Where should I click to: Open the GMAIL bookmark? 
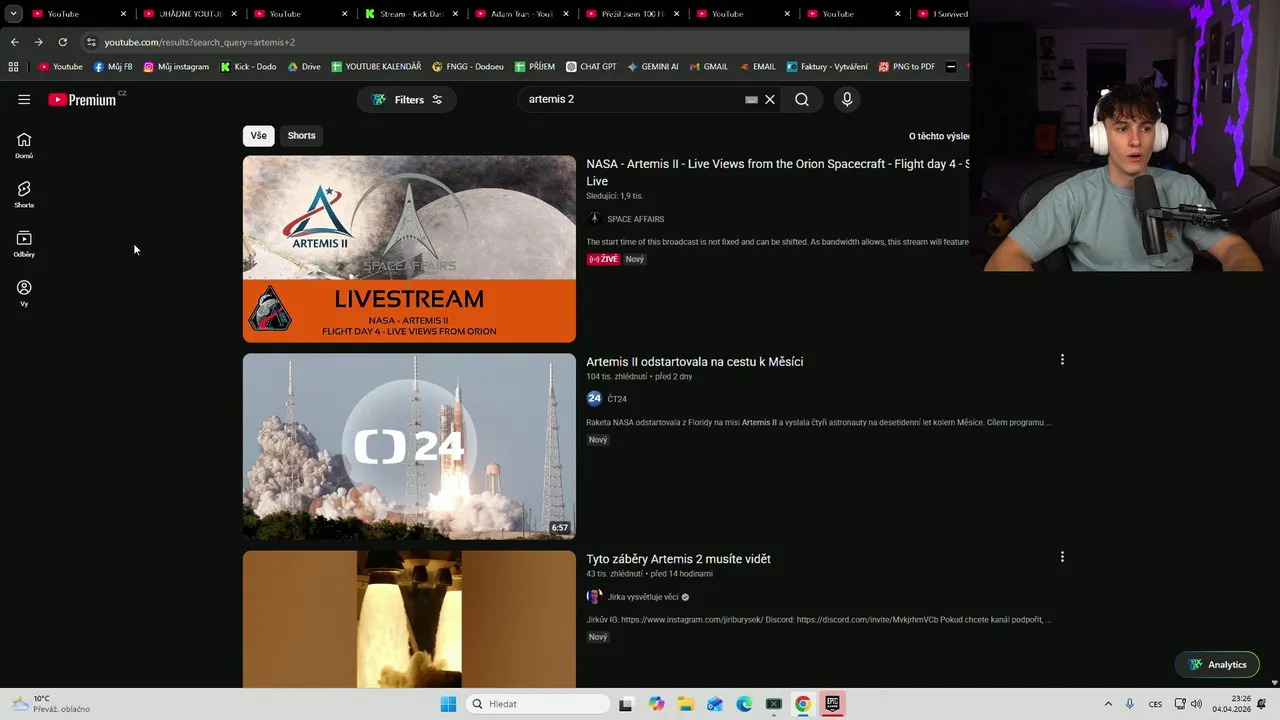tap(708, 67)
